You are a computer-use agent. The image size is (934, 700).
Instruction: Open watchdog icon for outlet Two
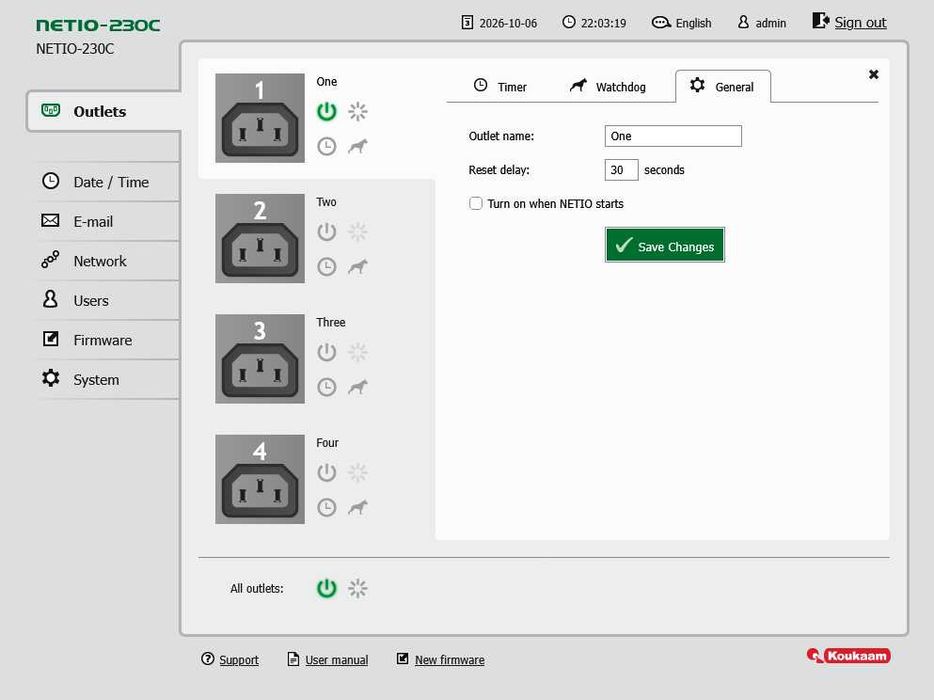[357, 267]
